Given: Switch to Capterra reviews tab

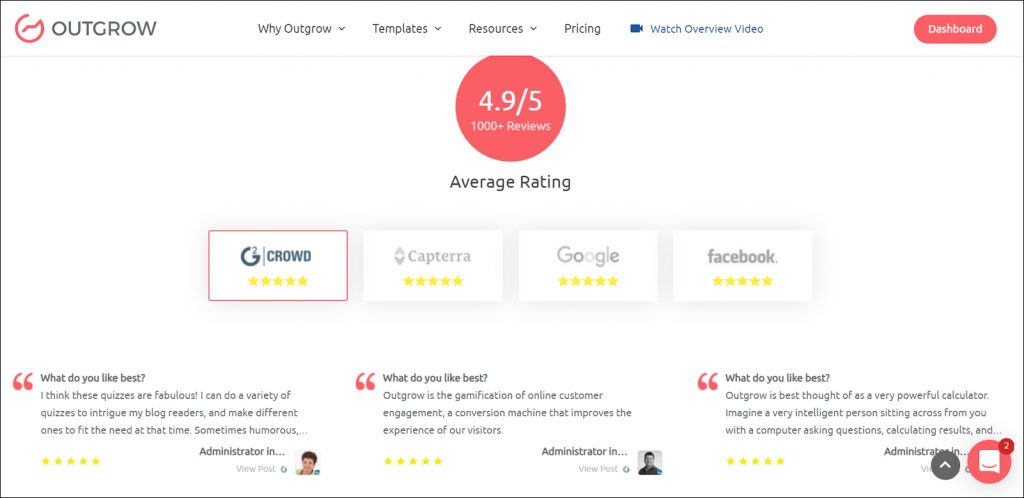Looking at the screenshot, I should pyautogui.click(x=433, y=265).
